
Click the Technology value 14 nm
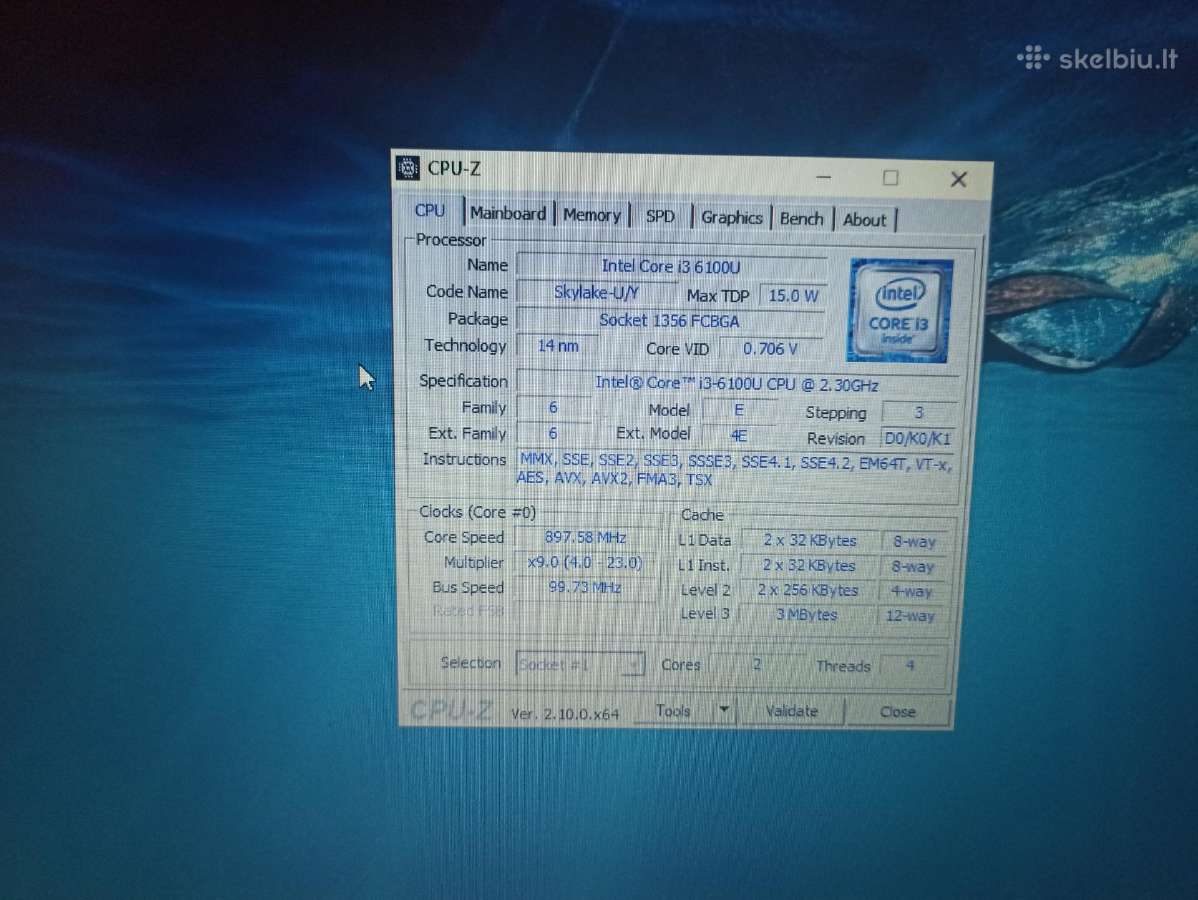tap(558, 346)
